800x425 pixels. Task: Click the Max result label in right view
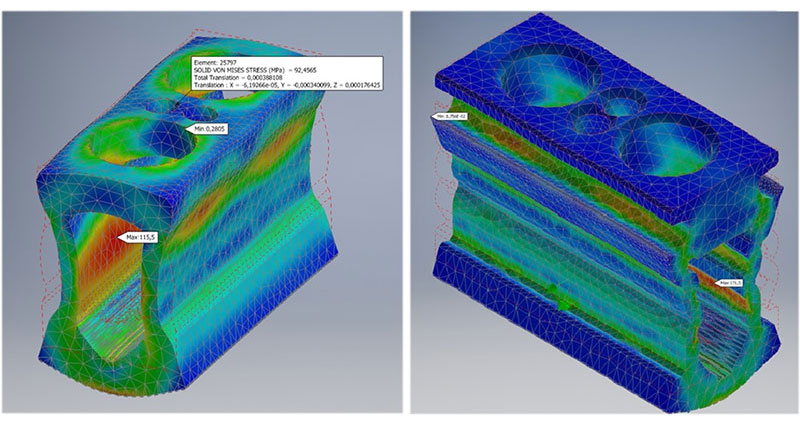pyautogui.click(x=731, y=283)
